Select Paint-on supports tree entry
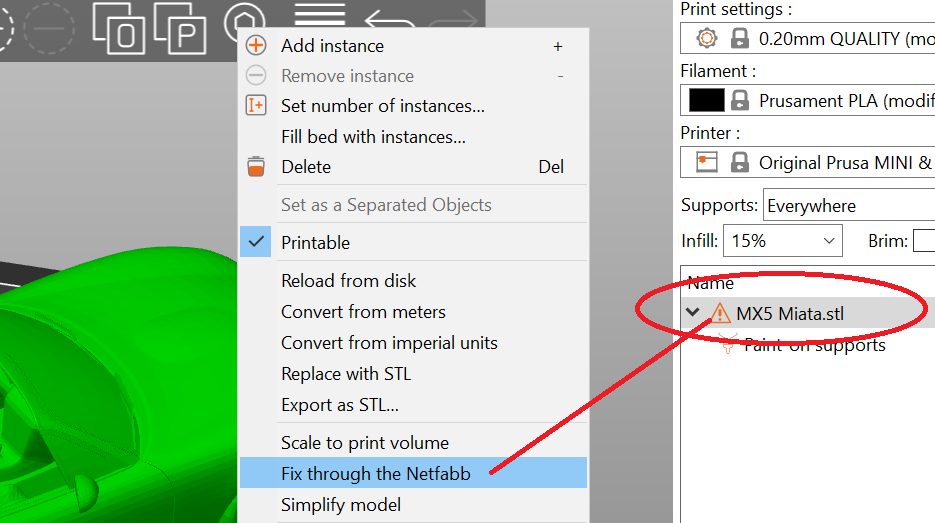The height and width of the screenshot is (523, 935). (x=814, y=345)
